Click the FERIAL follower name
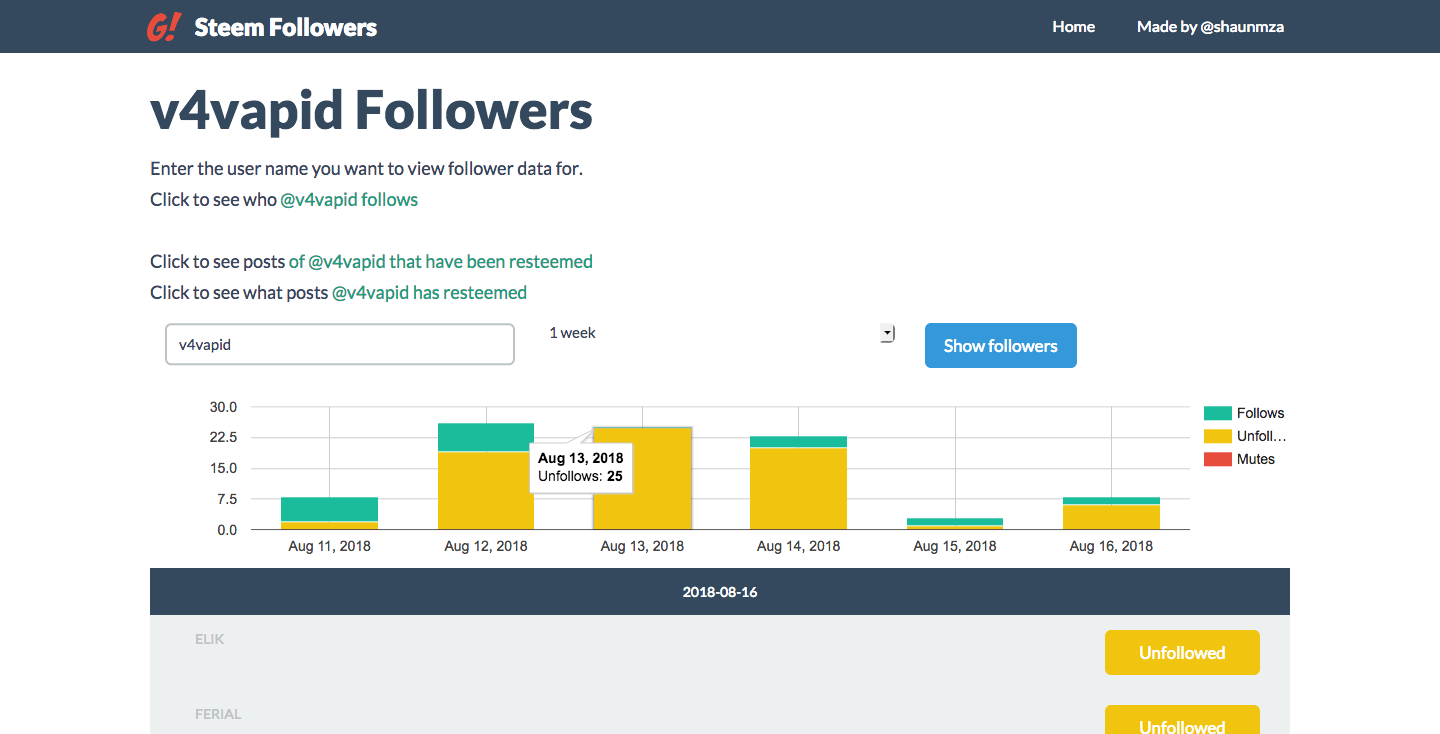Image resolution: width=1440 pixels, height=734 pixels. (x=218, y=714)
